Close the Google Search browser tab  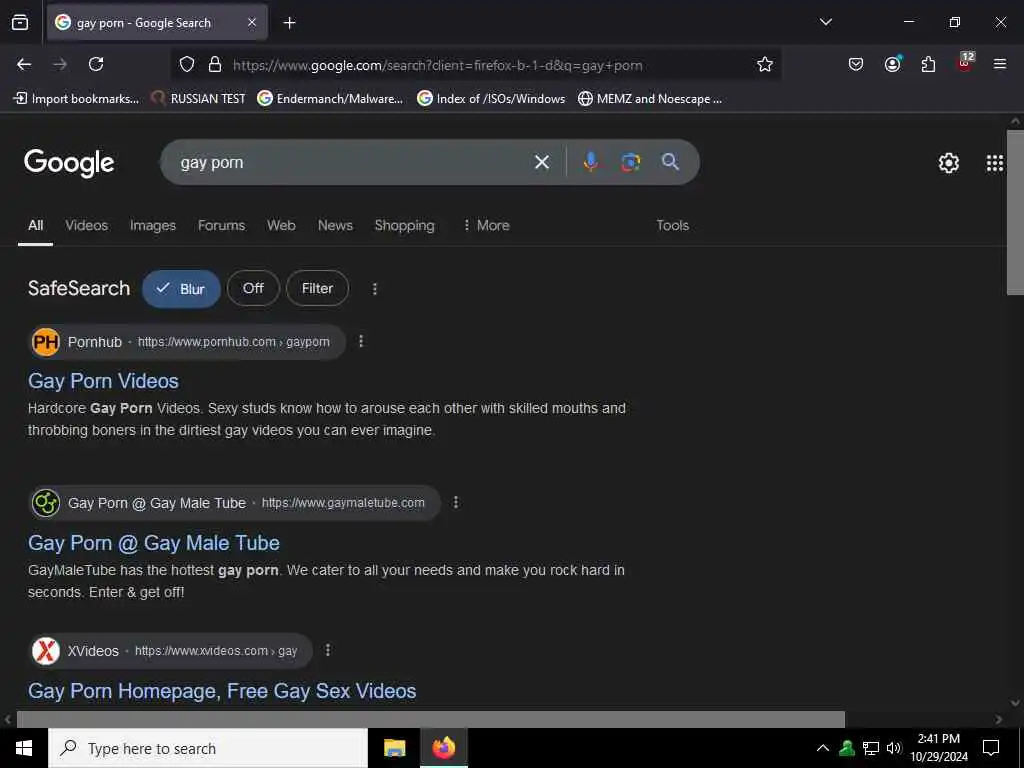pos(252,23)
